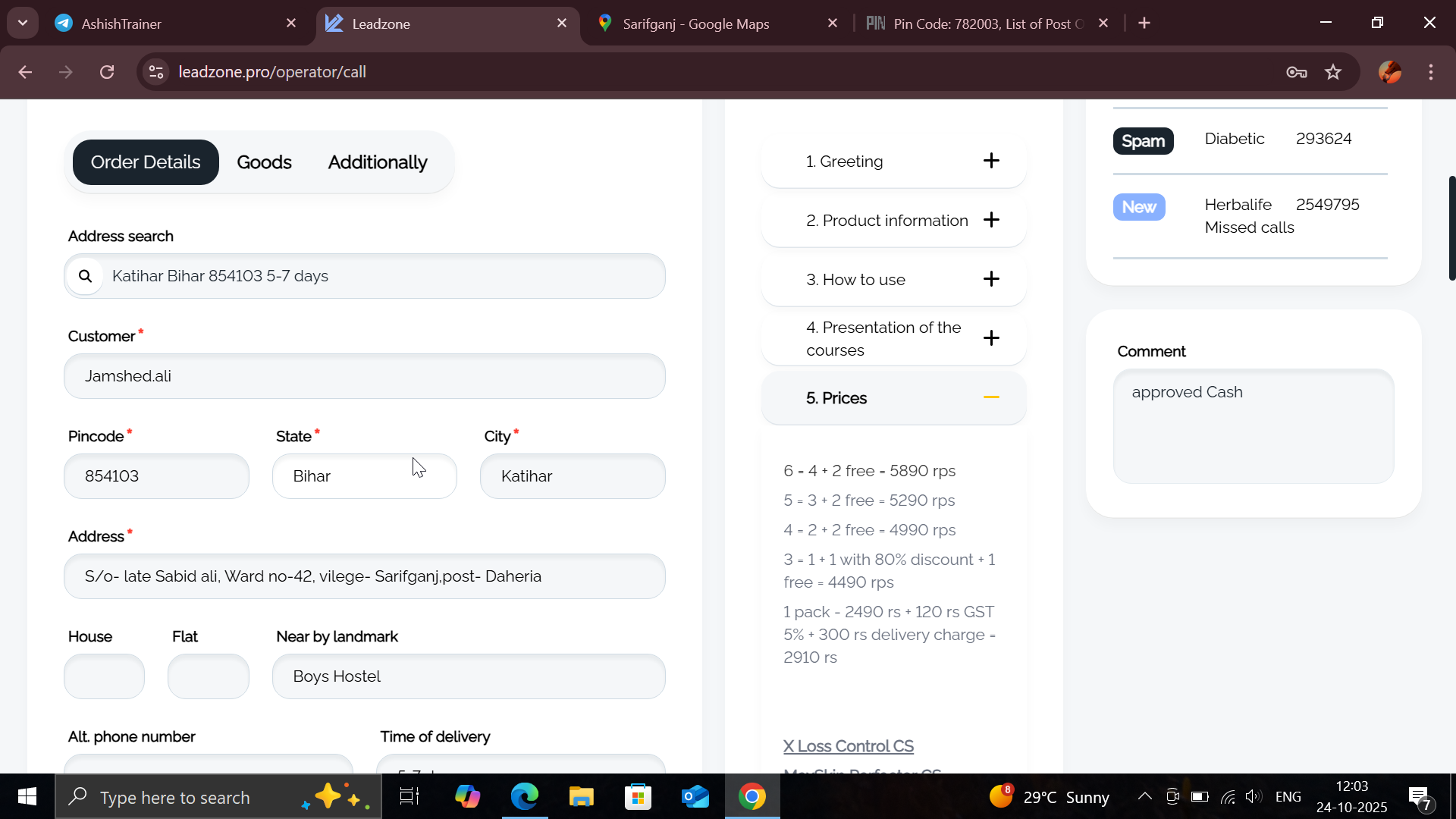
Task: Reload the Leadzone page
Action: click(x=107, y=72)
